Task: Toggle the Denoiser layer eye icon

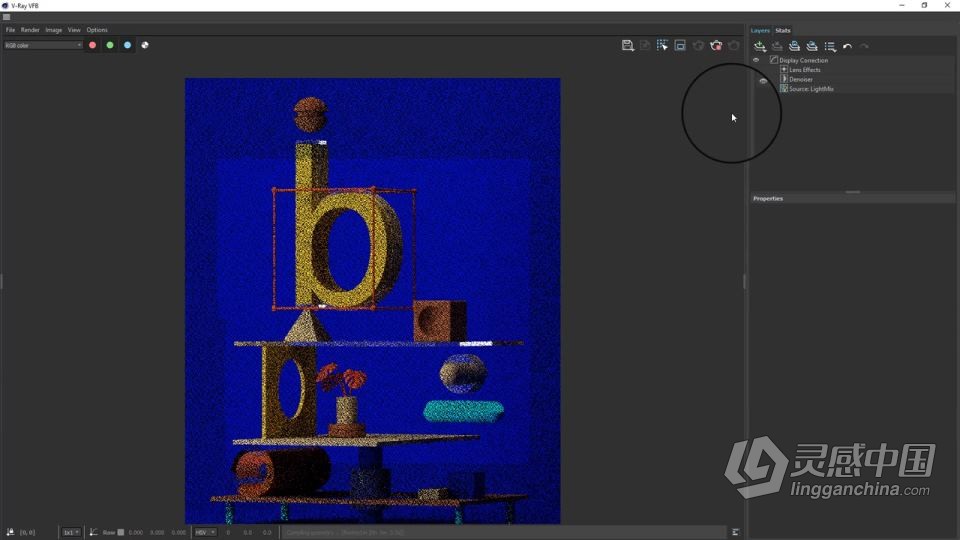Action: coord(763,80)
